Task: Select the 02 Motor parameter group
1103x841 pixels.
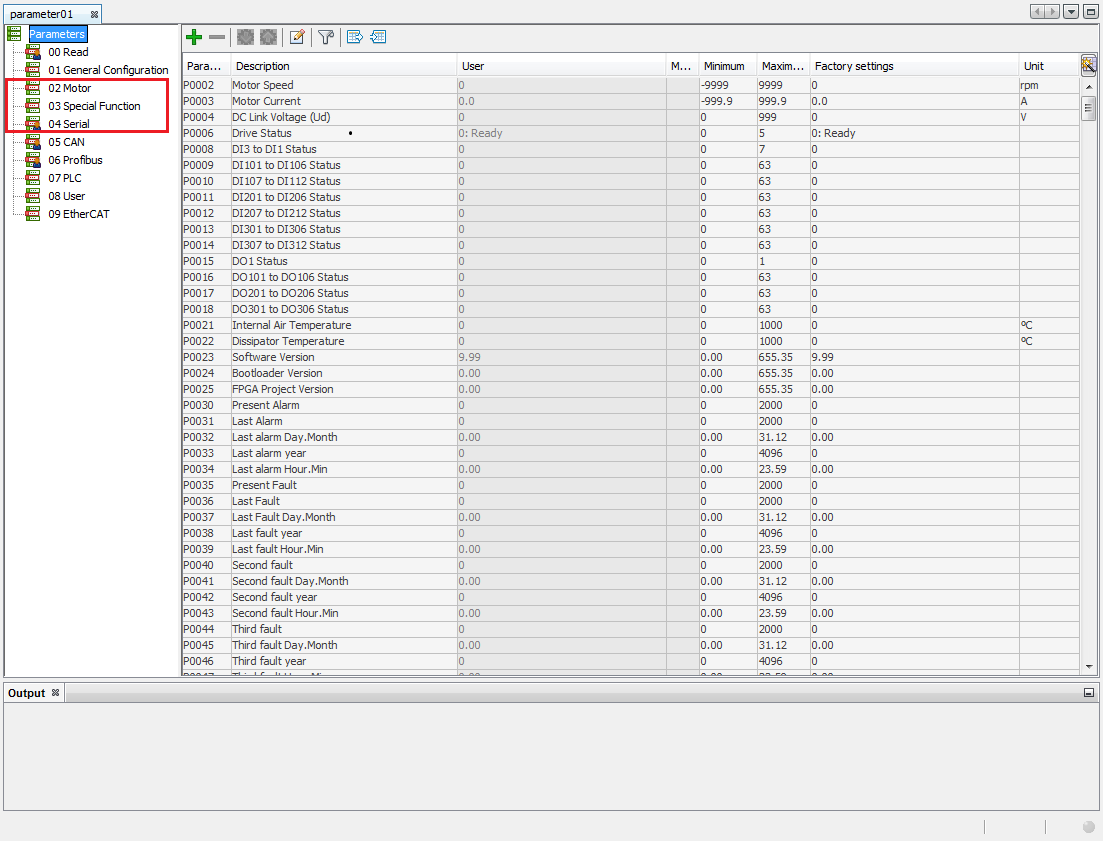Action: (x=69, y=88)
